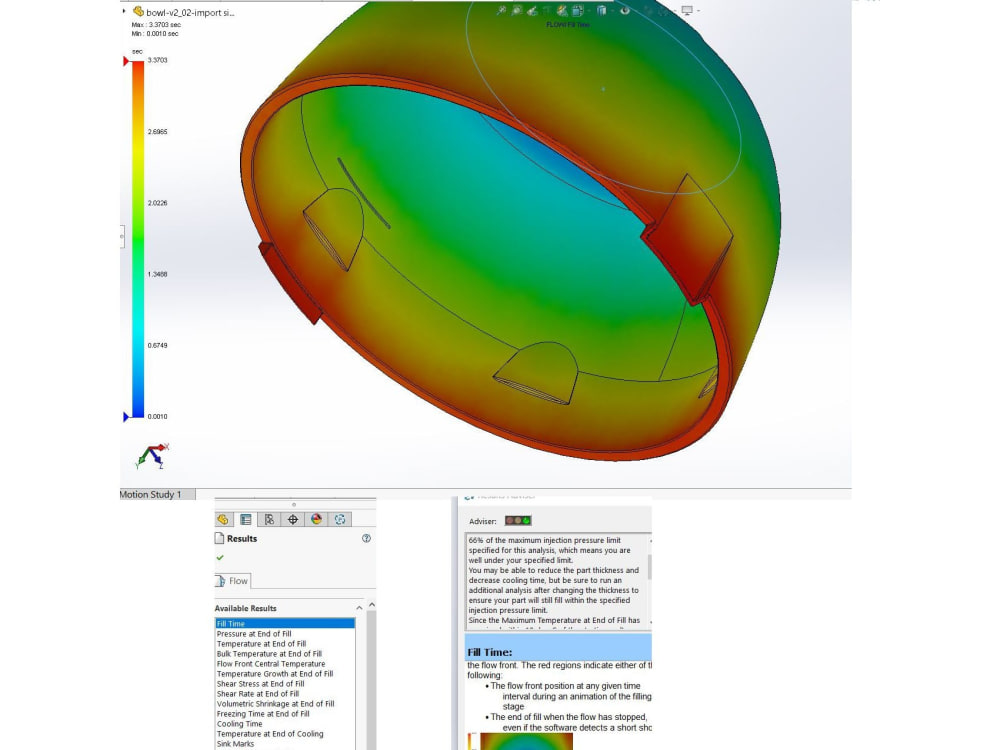Click the Previous View icon in viewport toolbar
1000x750 pixels.
[532, 10]
